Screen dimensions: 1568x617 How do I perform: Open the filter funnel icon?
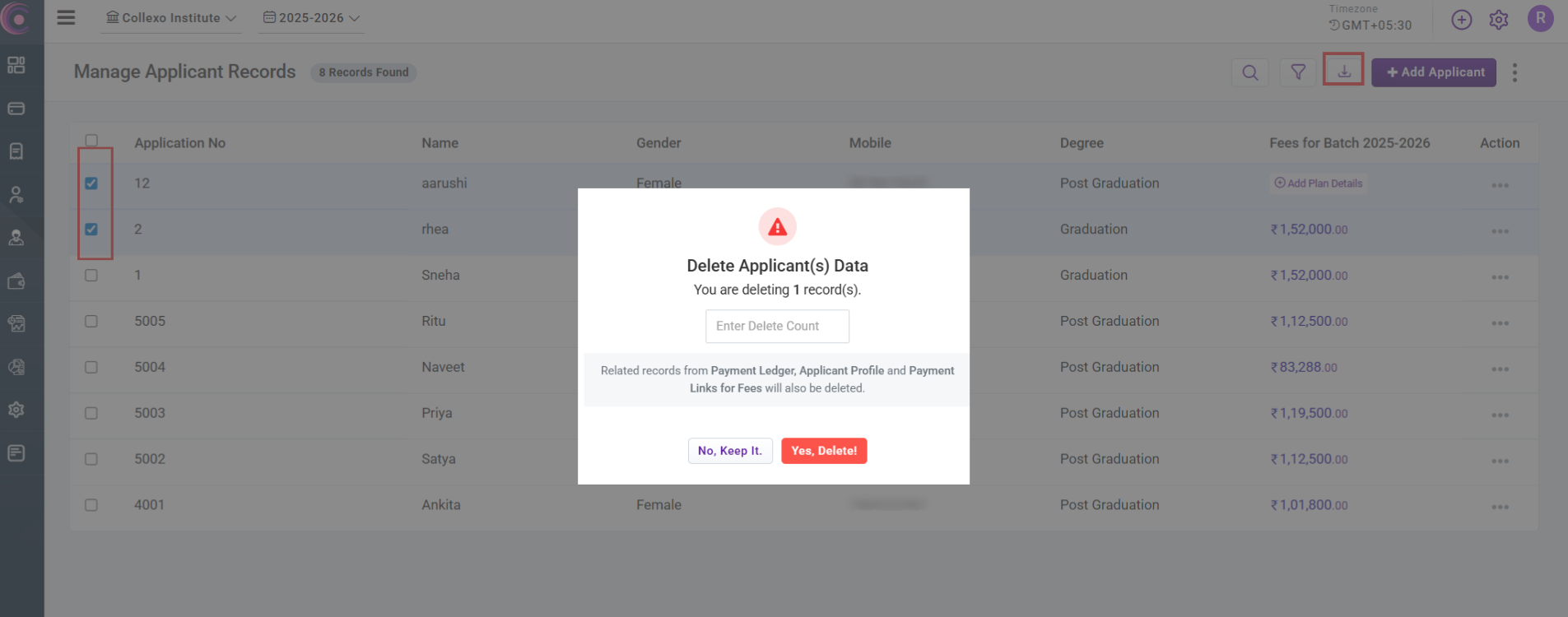(1298, 72)
